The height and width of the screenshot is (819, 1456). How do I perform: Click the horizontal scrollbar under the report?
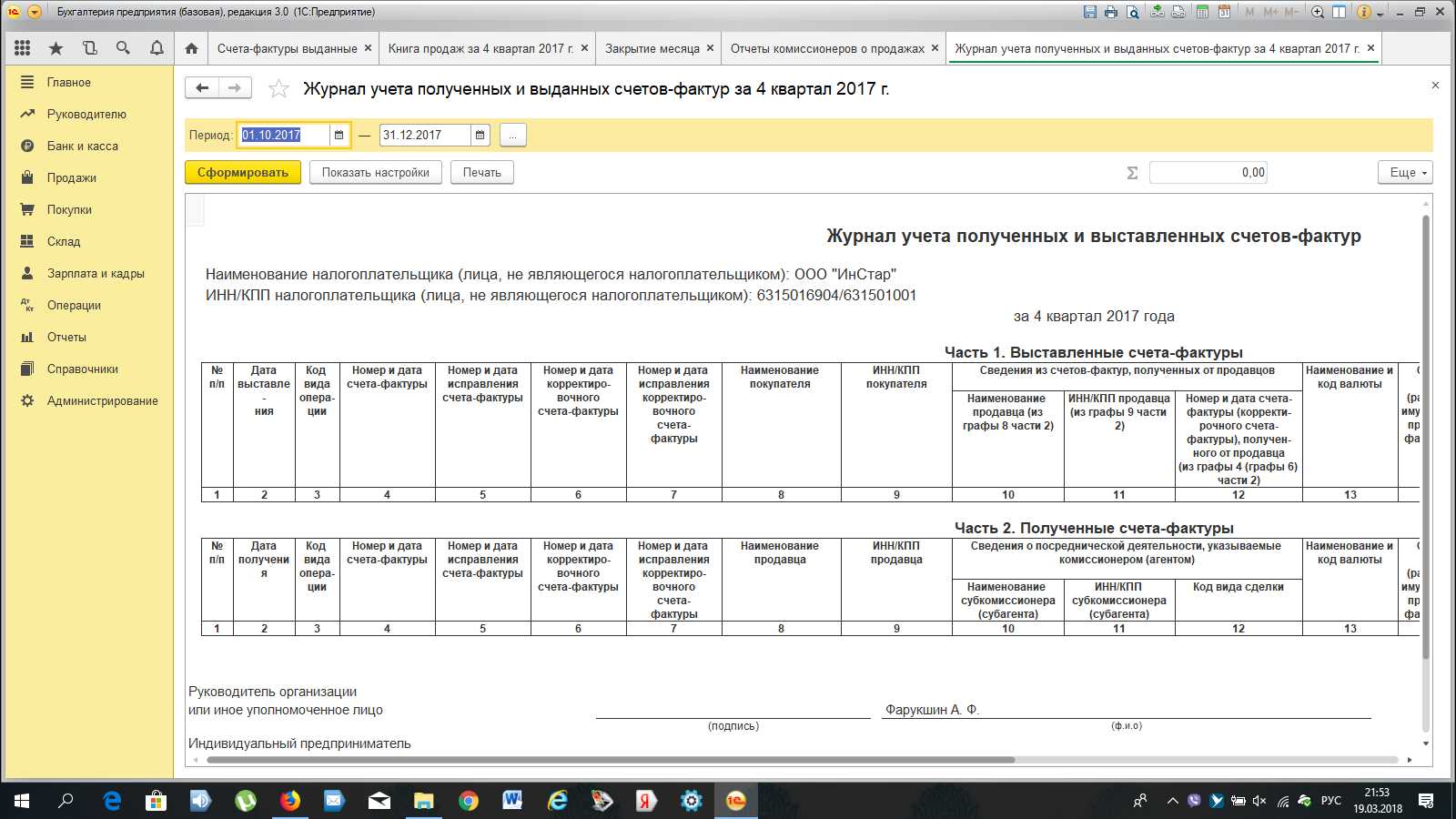610,759
